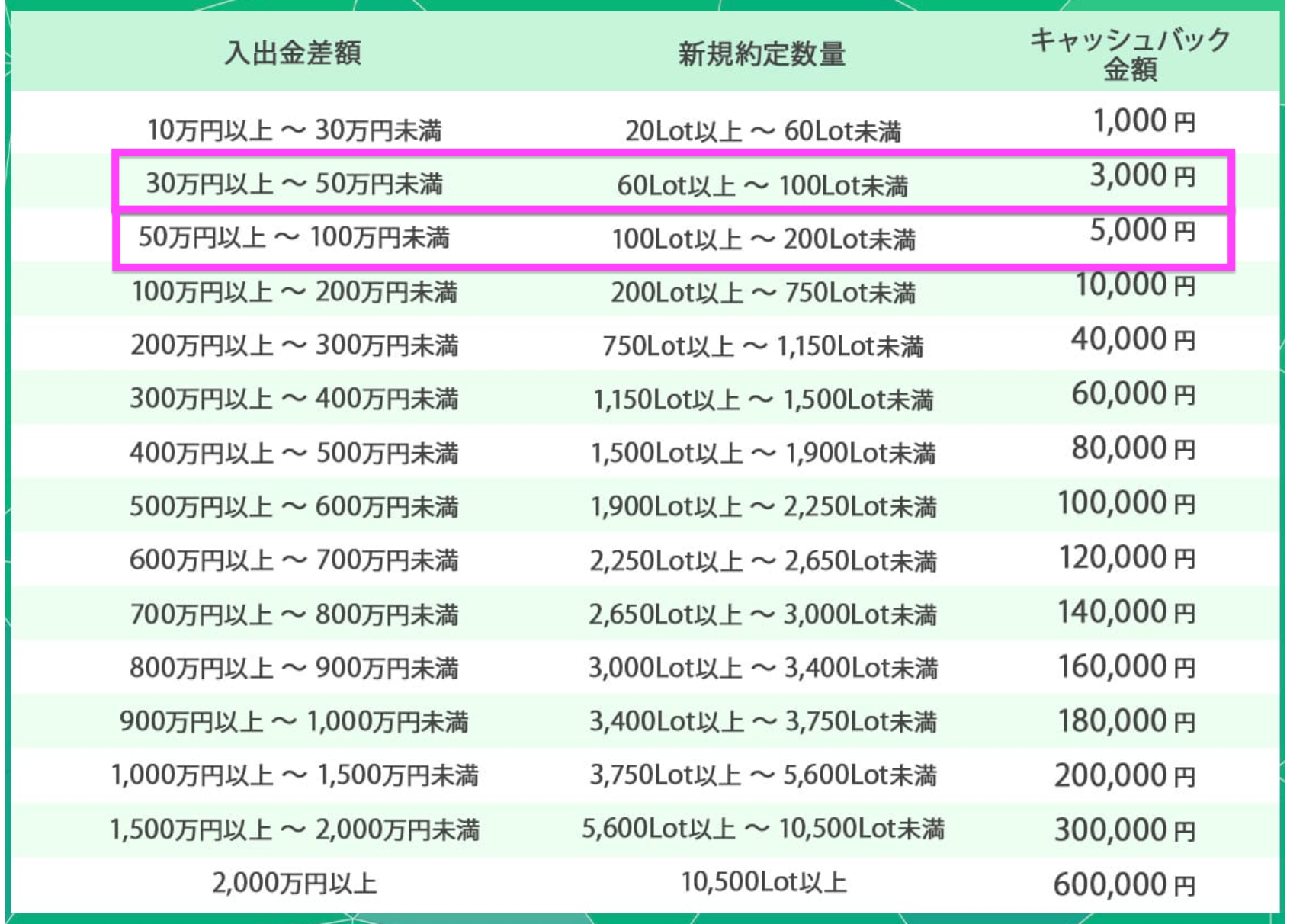
Task: Click the 600,000円 cashback amount
Action: click(x=1124, y=885)
